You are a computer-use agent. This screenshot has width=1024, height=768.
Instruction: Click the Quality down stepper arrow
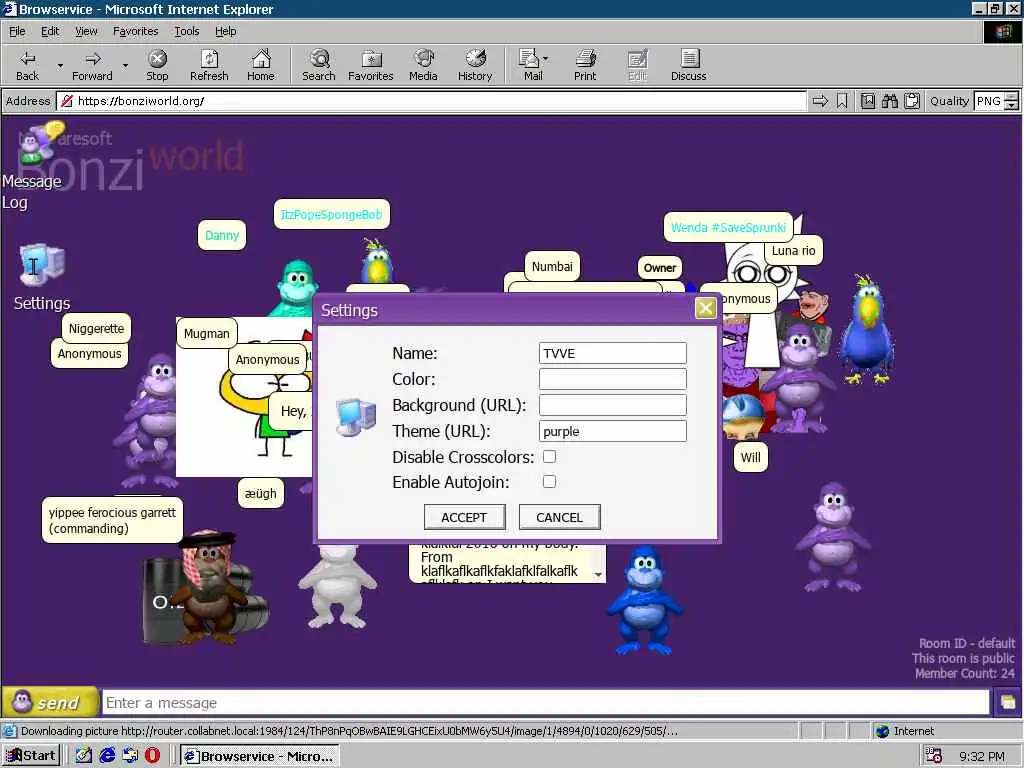pyautogui.click(x=1012, y=106)
